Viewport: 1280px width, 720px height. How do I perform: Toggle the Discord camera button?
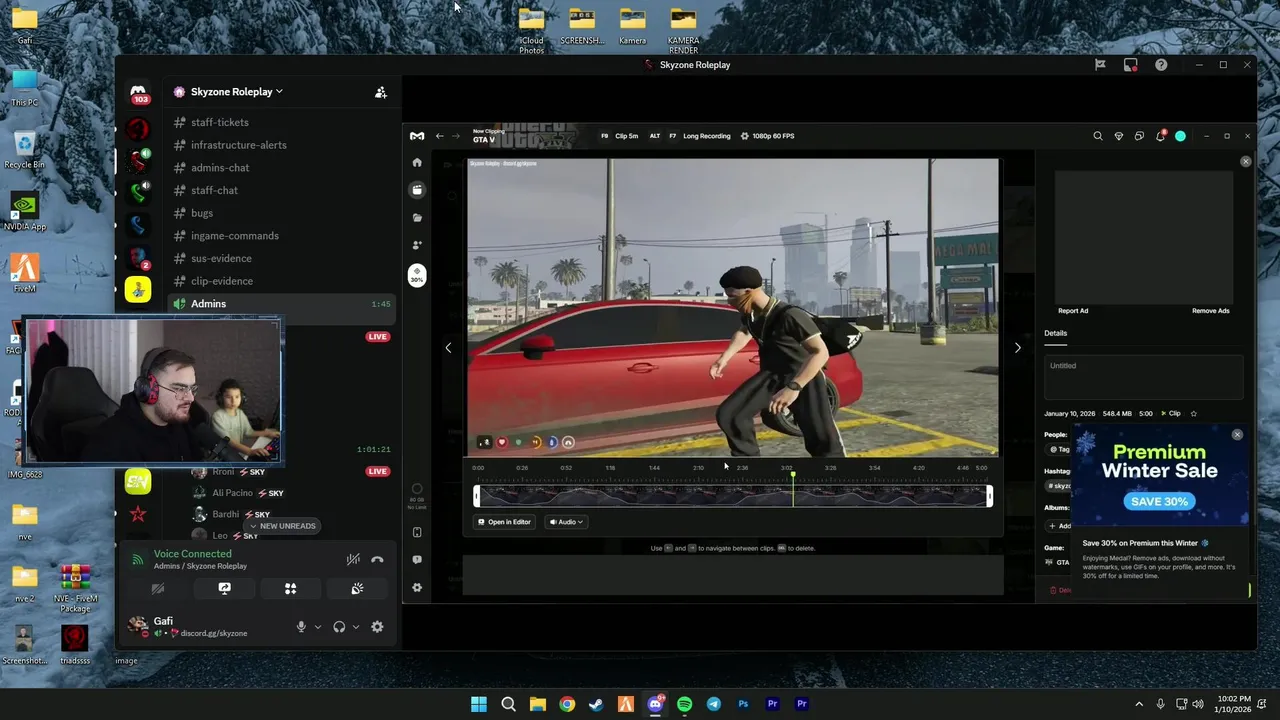coord(158,589)
